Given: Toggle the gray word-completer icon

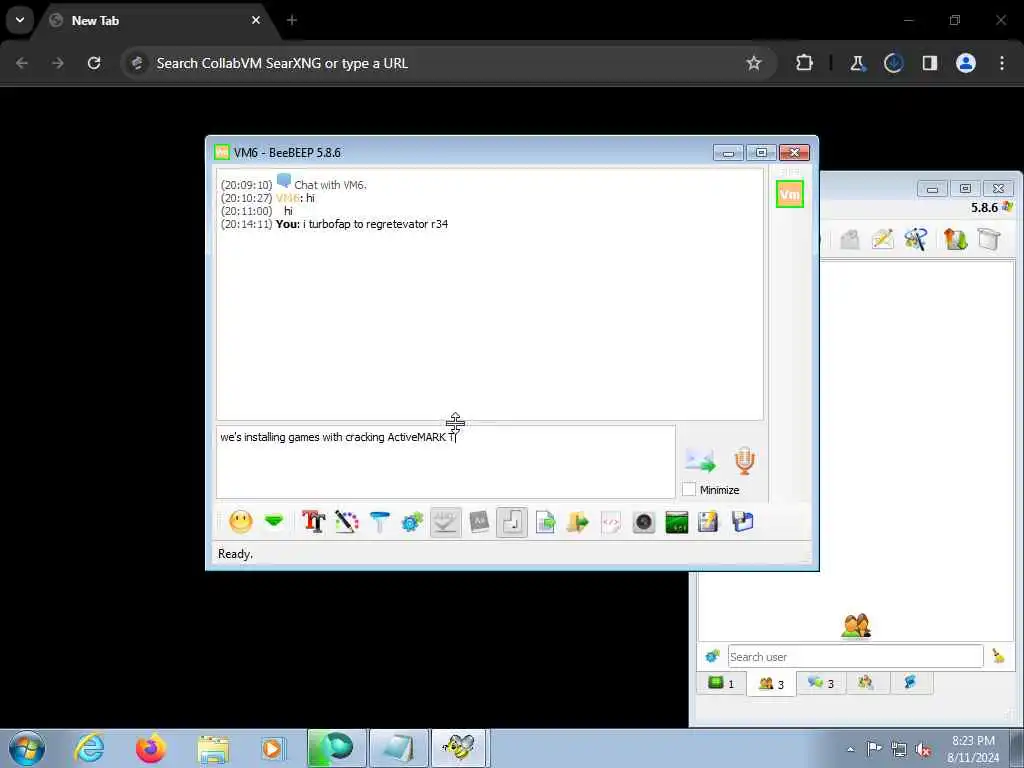Looking at the screenshot, I should click(x=479, y=521).
